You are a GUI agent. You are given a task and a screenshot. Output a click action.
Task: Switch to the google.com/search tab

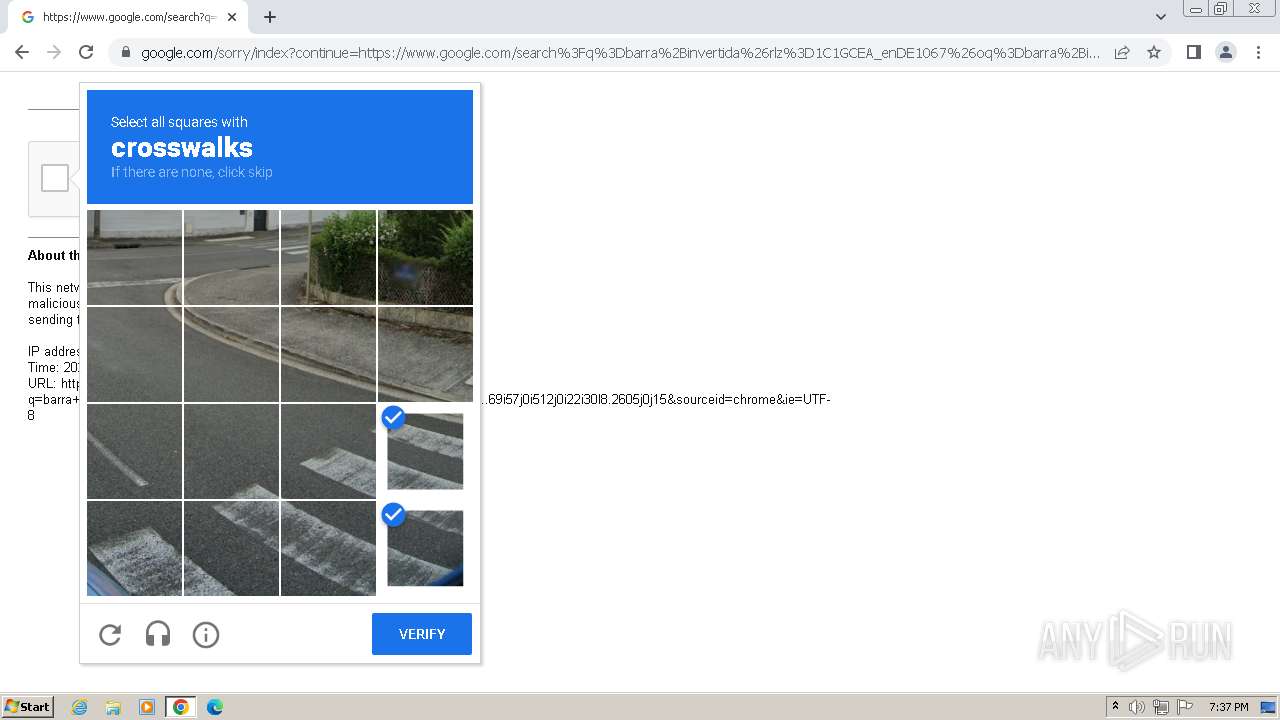coord(128,17)
